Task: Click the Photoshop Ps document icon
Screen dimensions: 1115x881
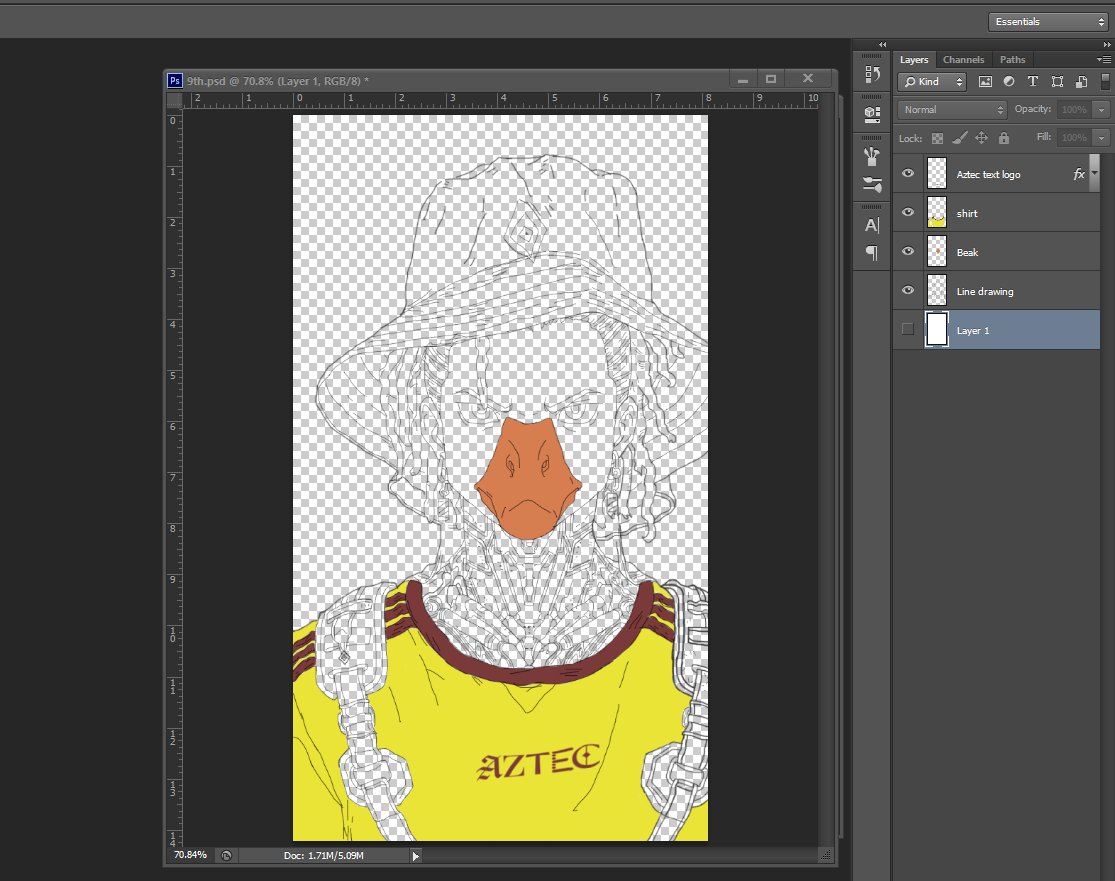Action: click(174, 80)
